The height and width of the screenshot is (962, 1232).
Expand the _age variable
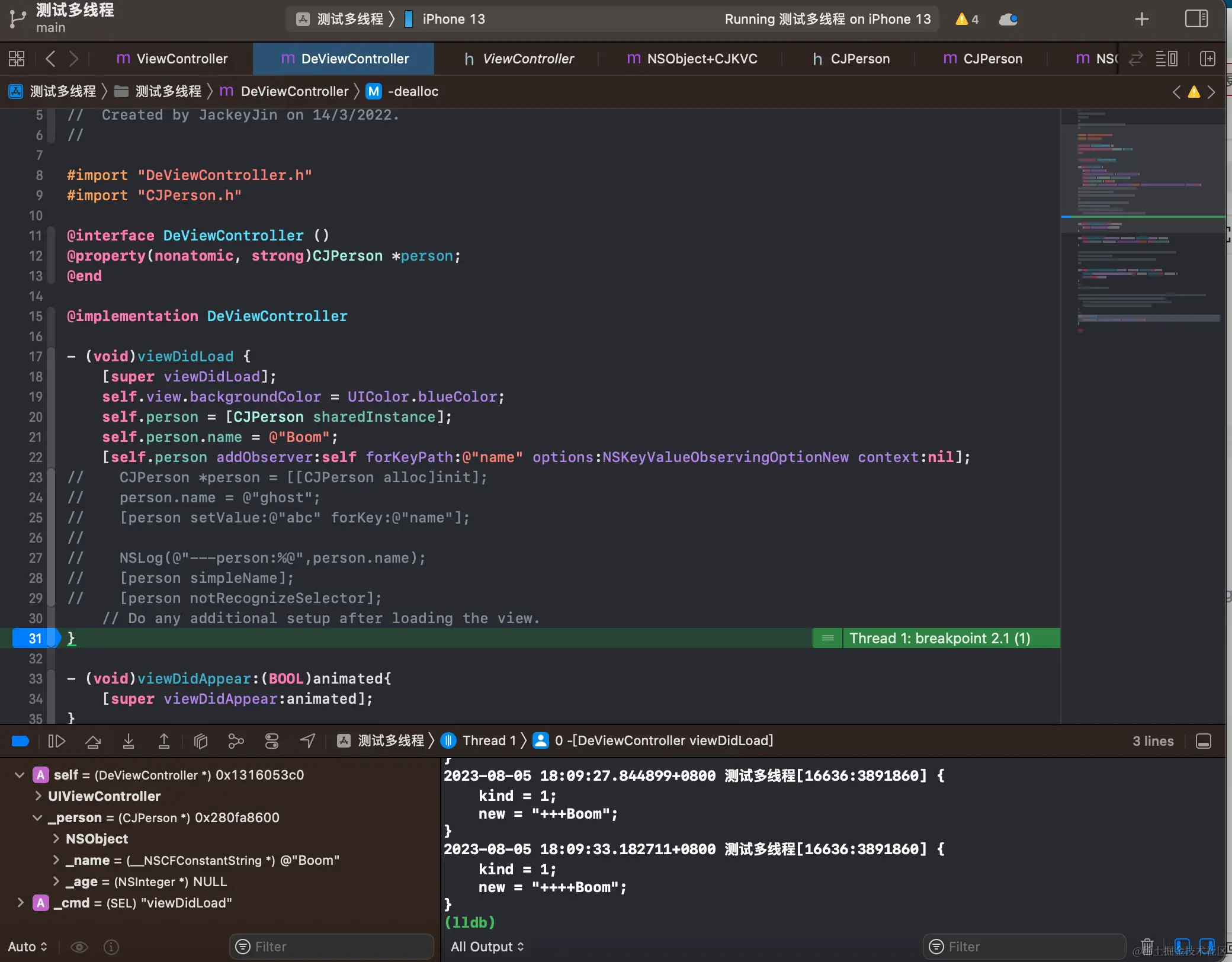56,881
